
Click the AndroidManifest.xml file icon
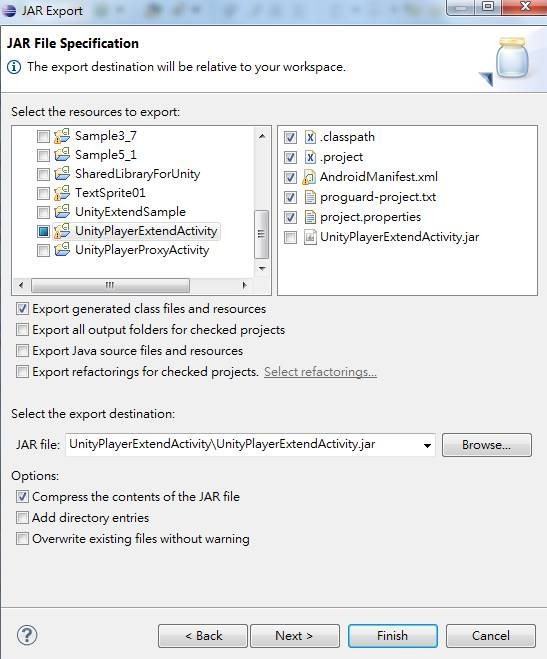(309, 177)
